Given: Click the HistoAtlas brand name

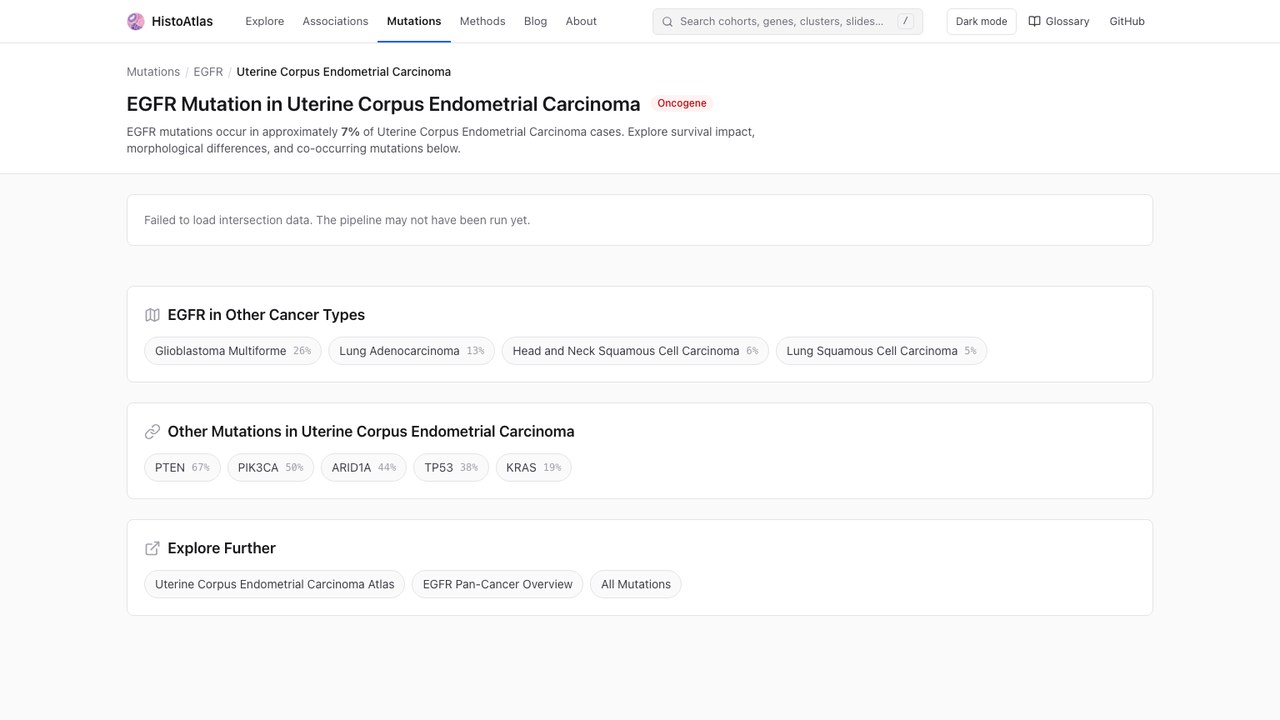Looking at the screenshot, I should (182, 21).
